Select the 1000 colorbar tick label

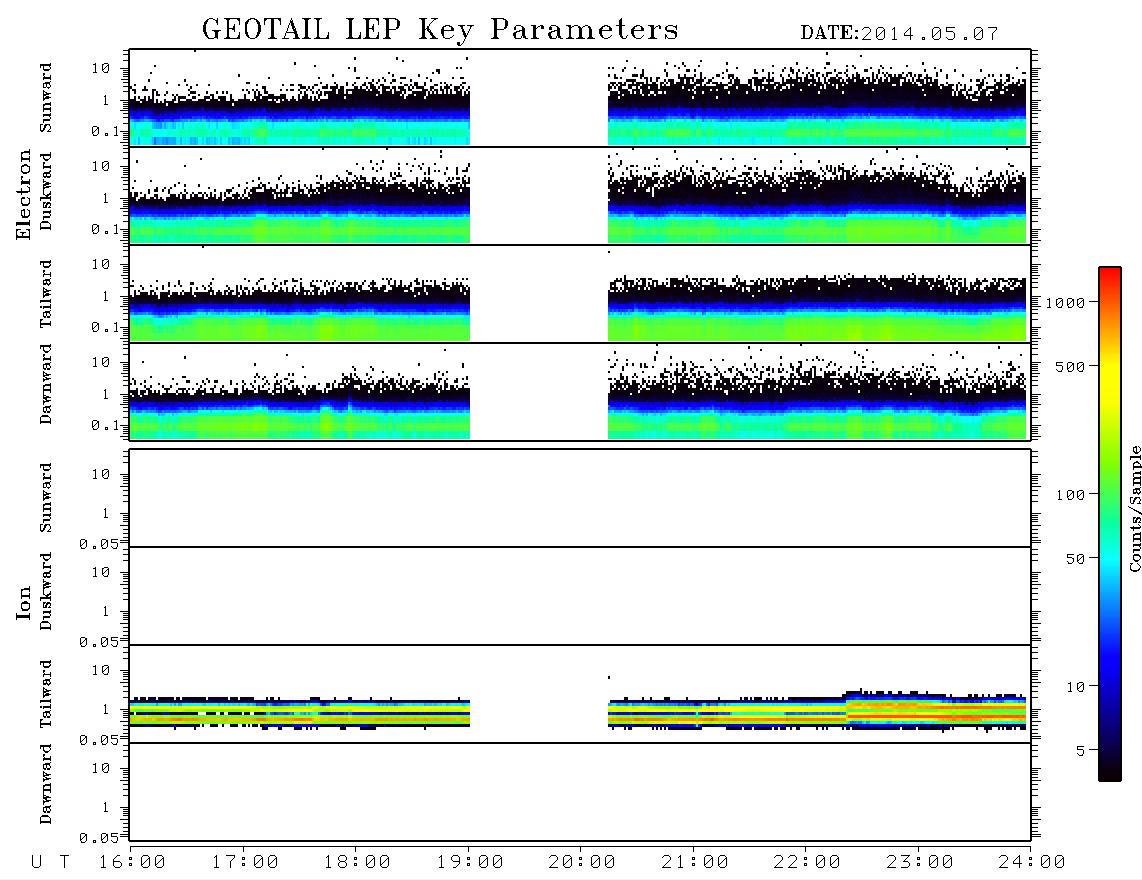click(x=1066, y=303)
